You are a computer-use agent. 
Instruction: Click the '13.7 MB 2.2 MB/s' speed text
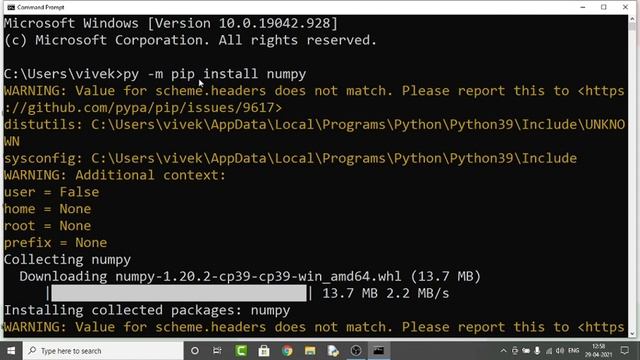pos(386,293)
